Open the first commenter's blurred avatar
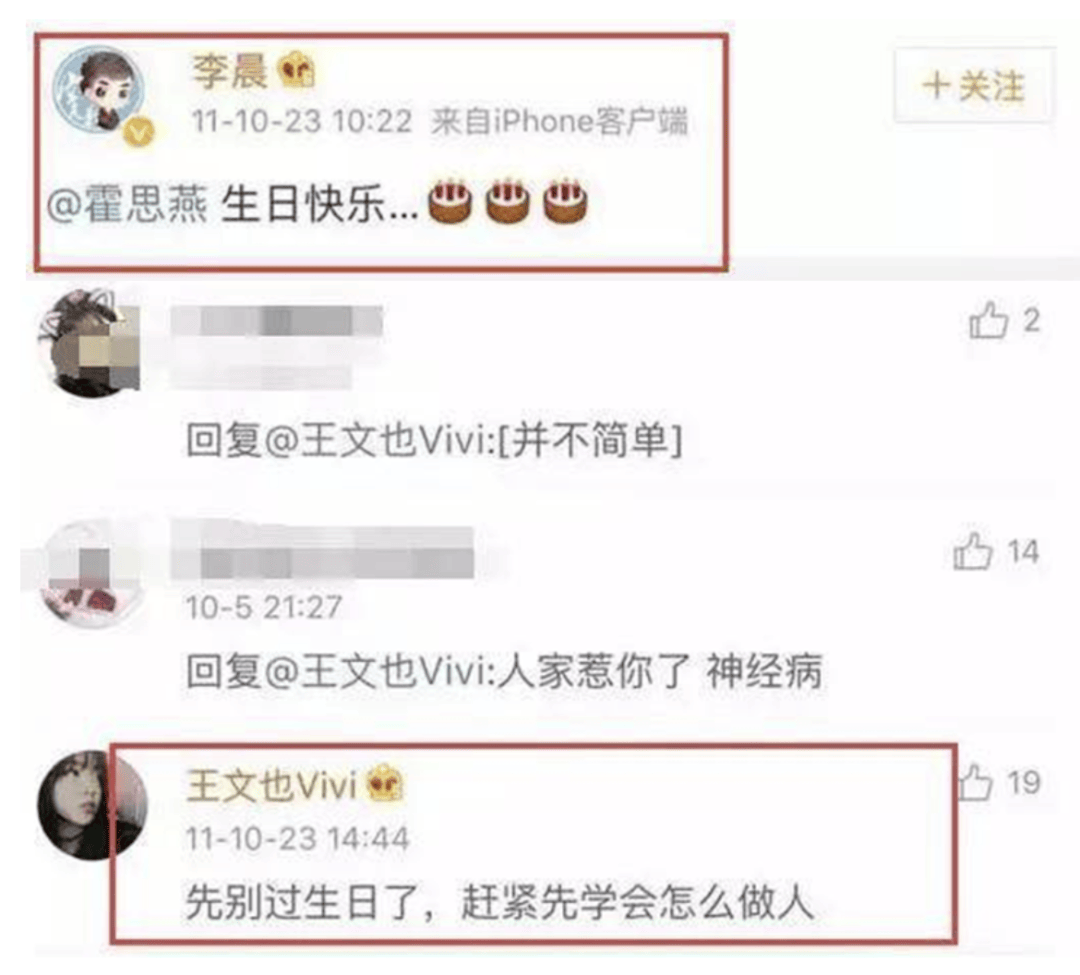Viewport: 1080px width, 975px height. pos(88,343)
